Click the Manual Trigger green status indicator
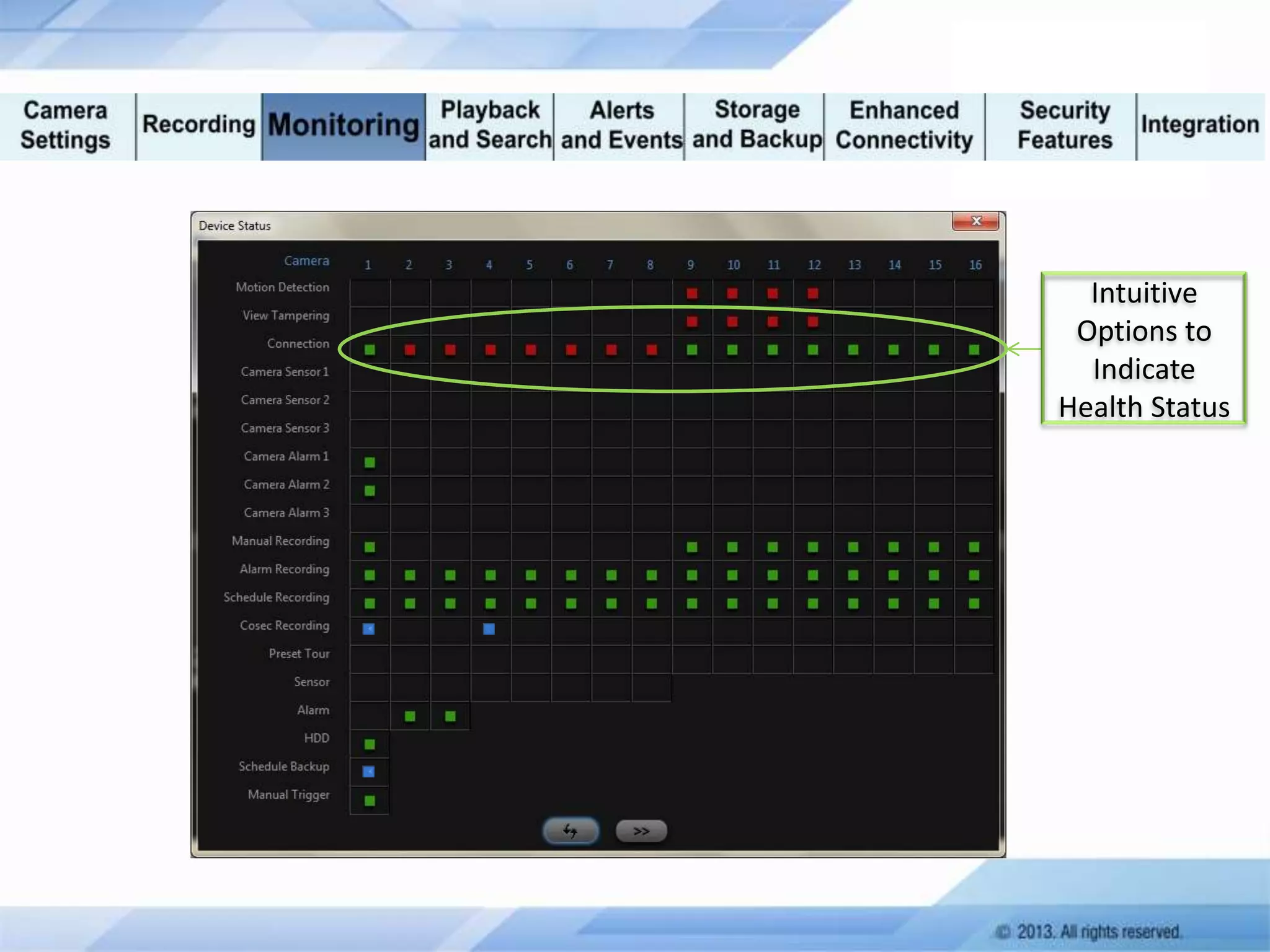The height and width of the screenshot is (952, 1270). pyautogui.click(x=370, y=800)
